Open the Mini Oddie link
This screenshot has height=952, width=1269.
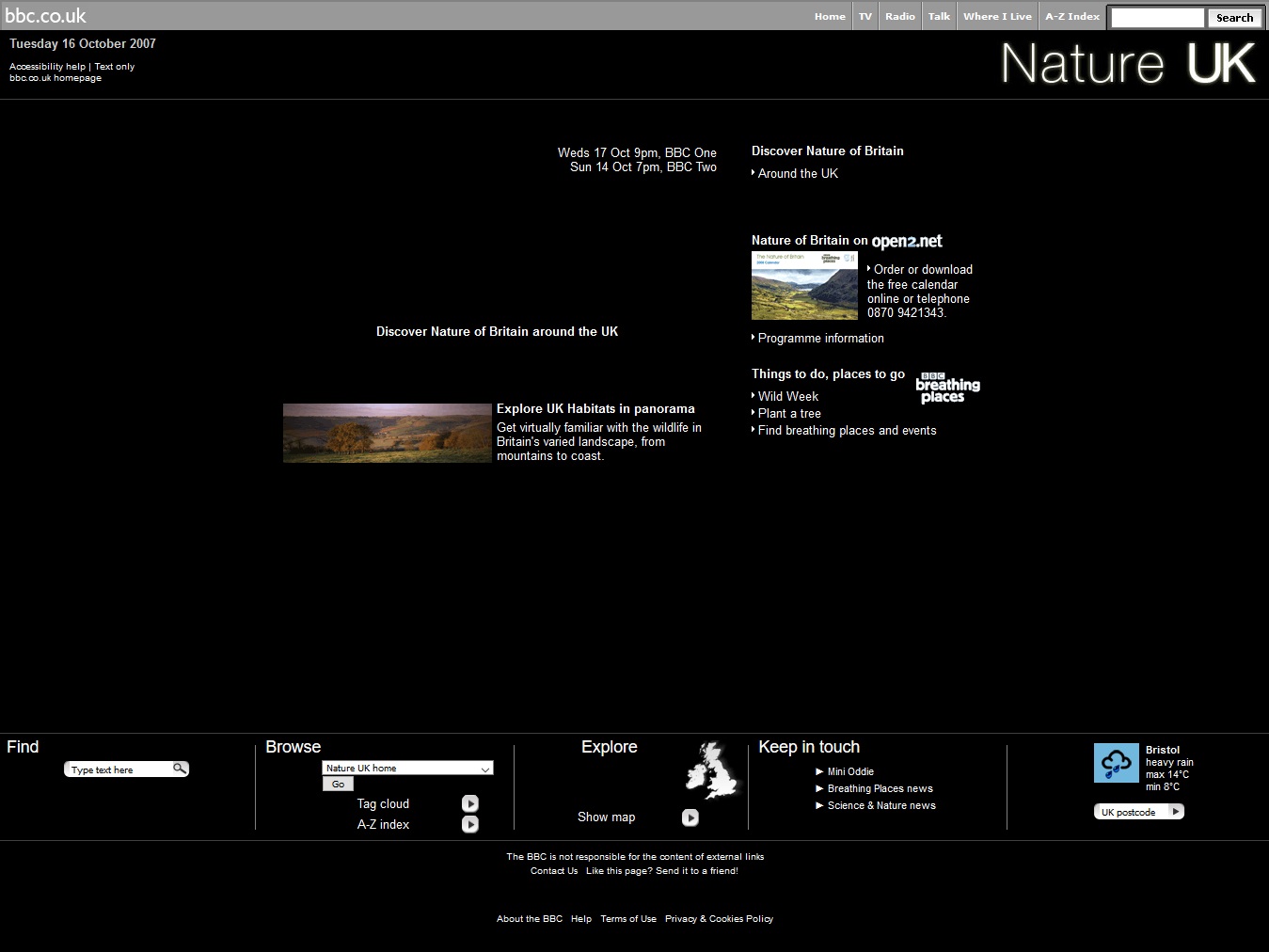[850, 771]
